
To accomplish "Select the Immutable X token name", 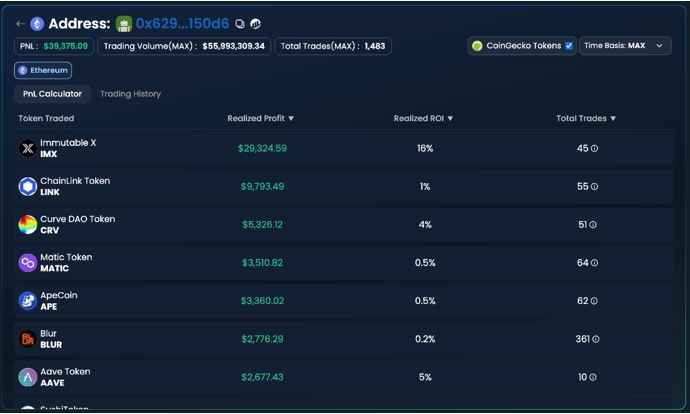I will (x=68, y=143).
